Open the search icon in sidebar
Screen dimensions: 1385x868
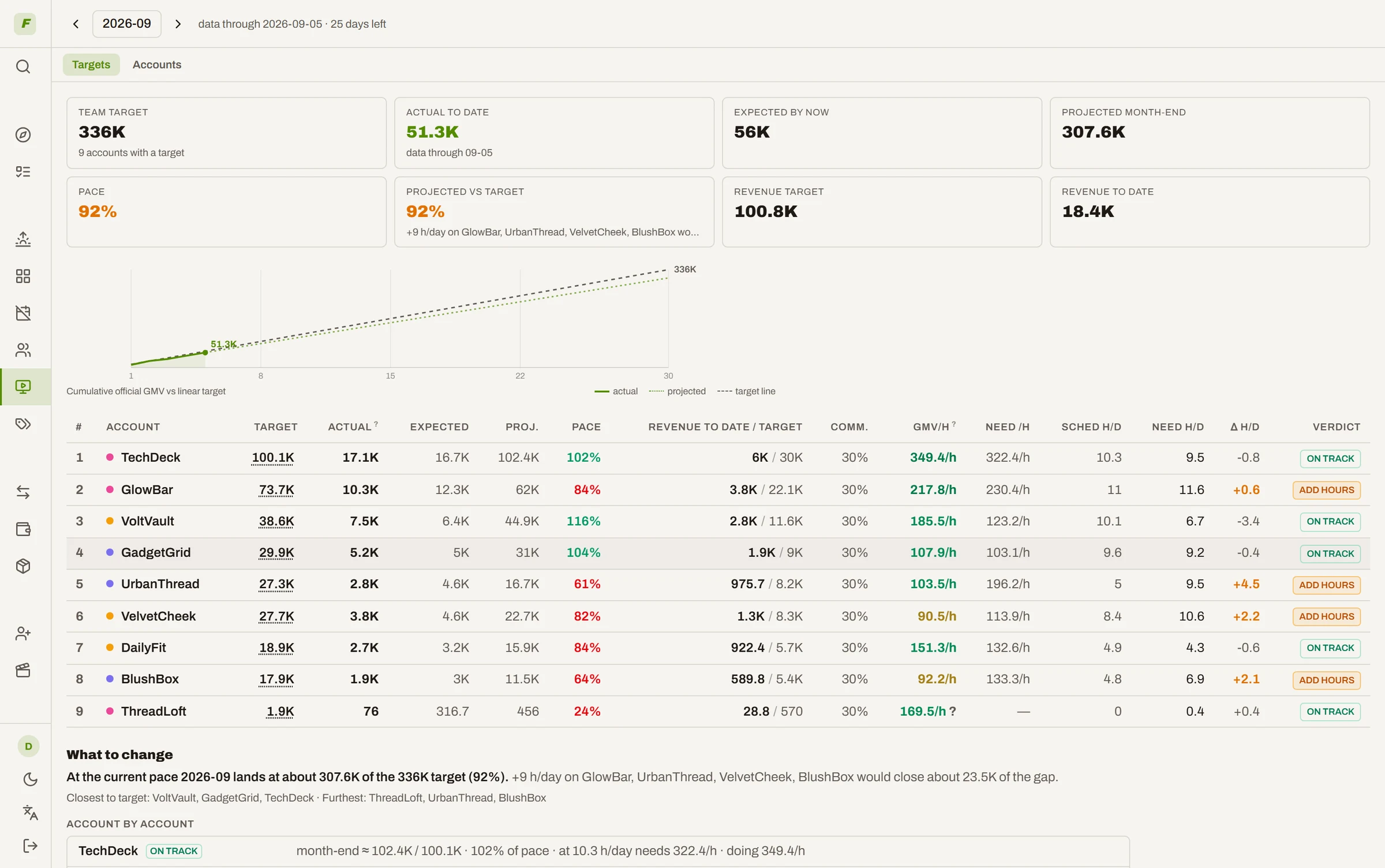(x=23, y=66)
